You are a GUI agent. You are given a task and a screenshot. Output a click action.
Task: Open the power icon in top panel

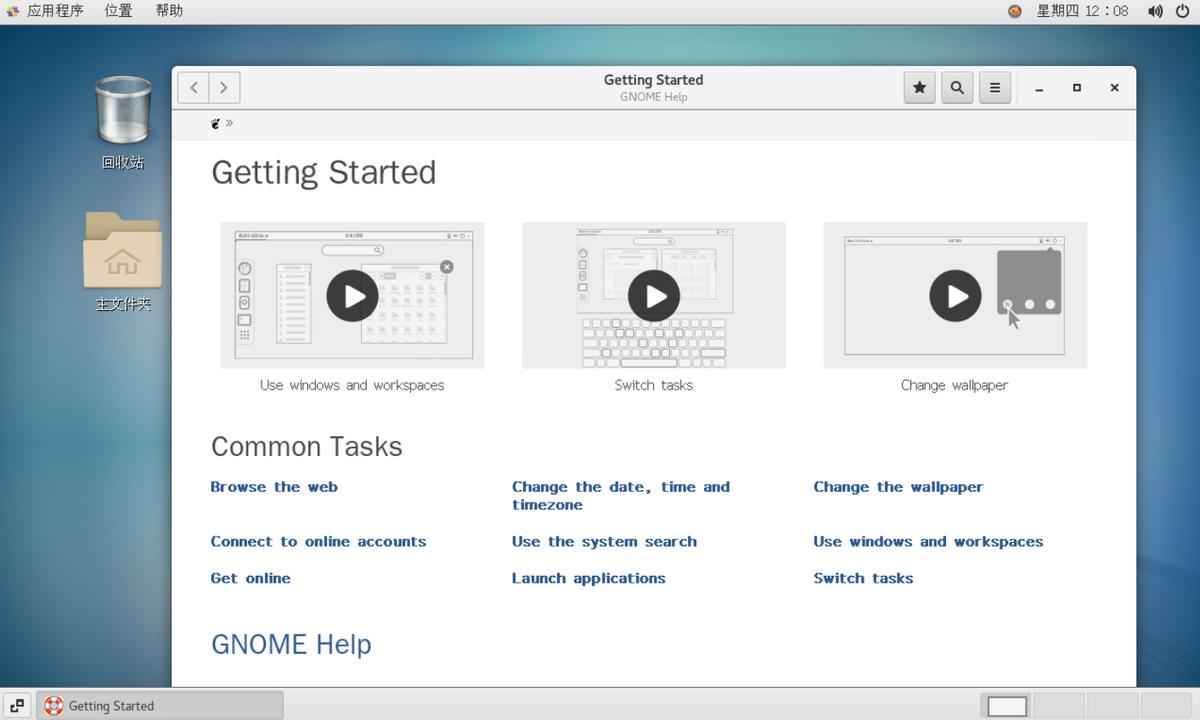pos(1184,11)
